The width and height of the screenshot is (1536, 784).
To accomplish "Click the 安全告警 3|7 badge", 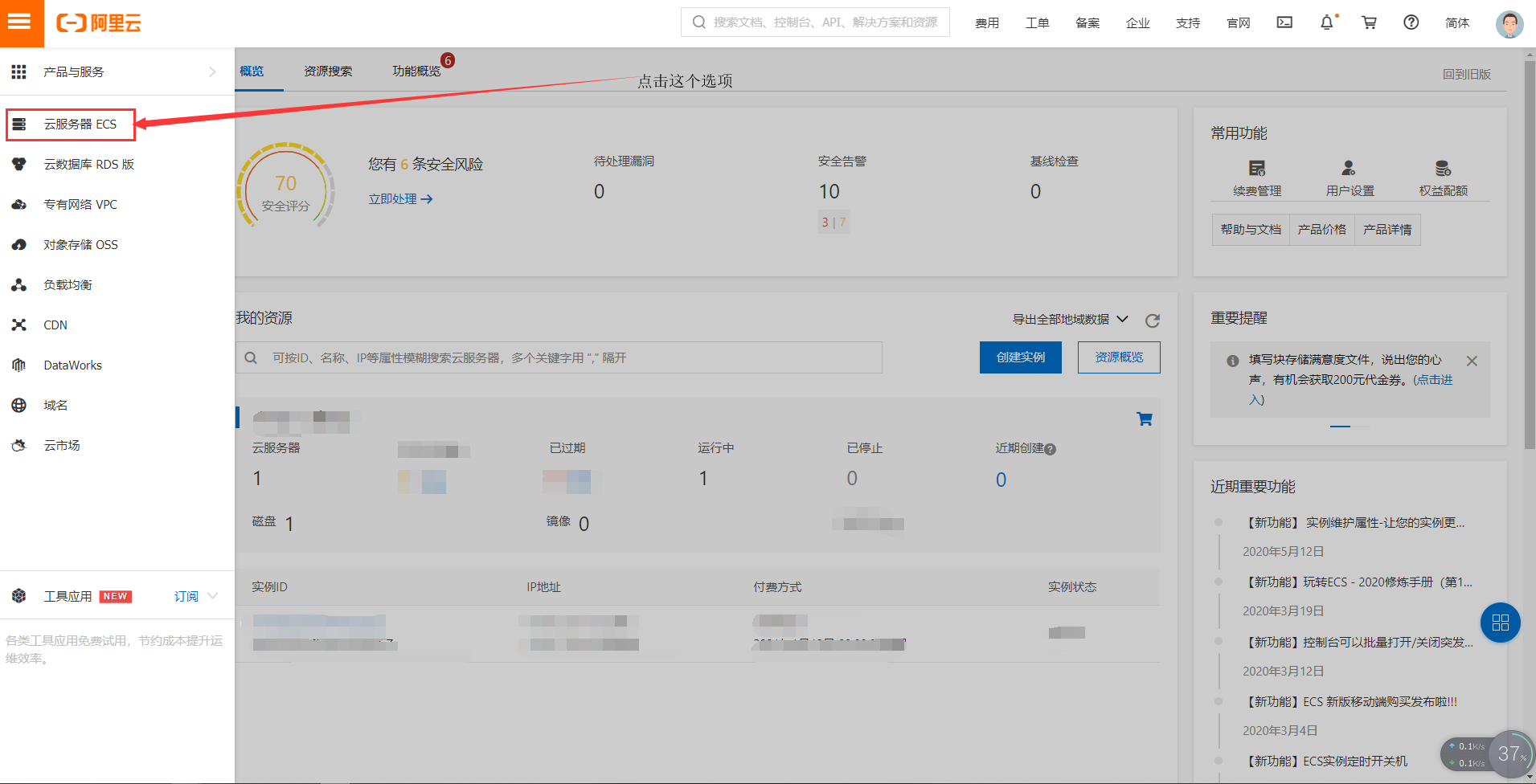I will pos(834,223).
